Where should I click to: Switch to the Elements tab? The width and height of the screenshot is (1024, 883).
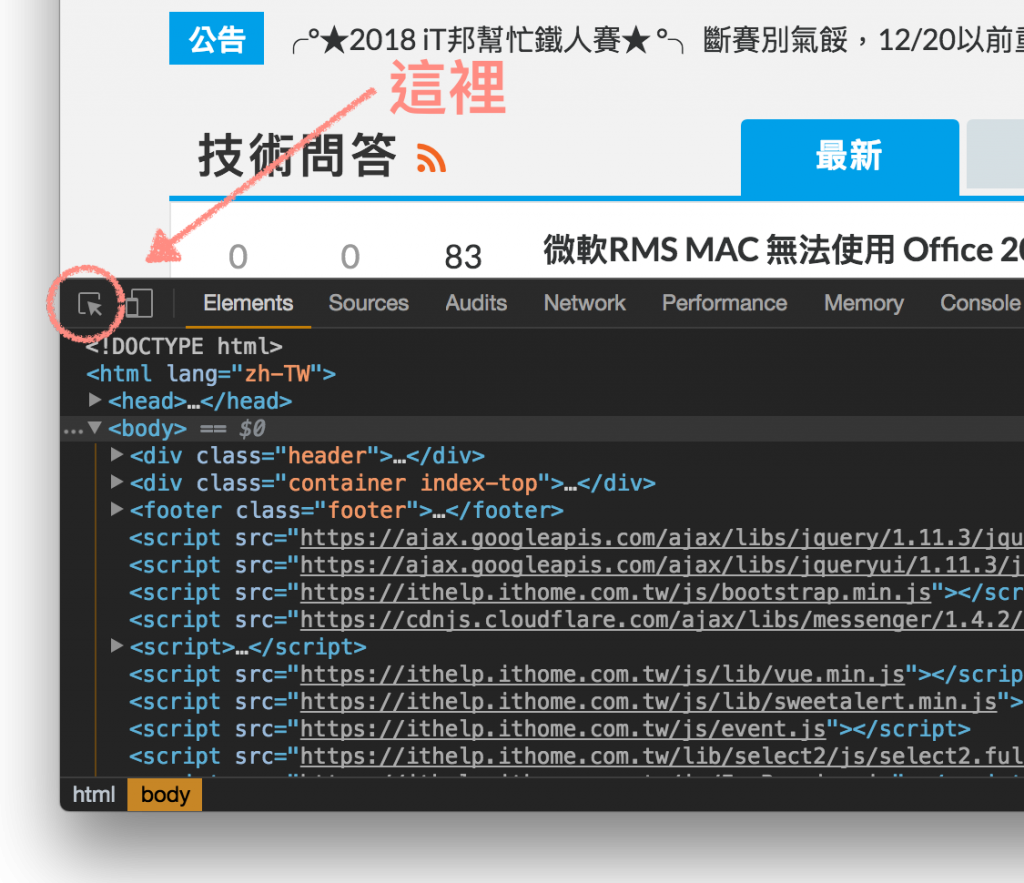248,303
